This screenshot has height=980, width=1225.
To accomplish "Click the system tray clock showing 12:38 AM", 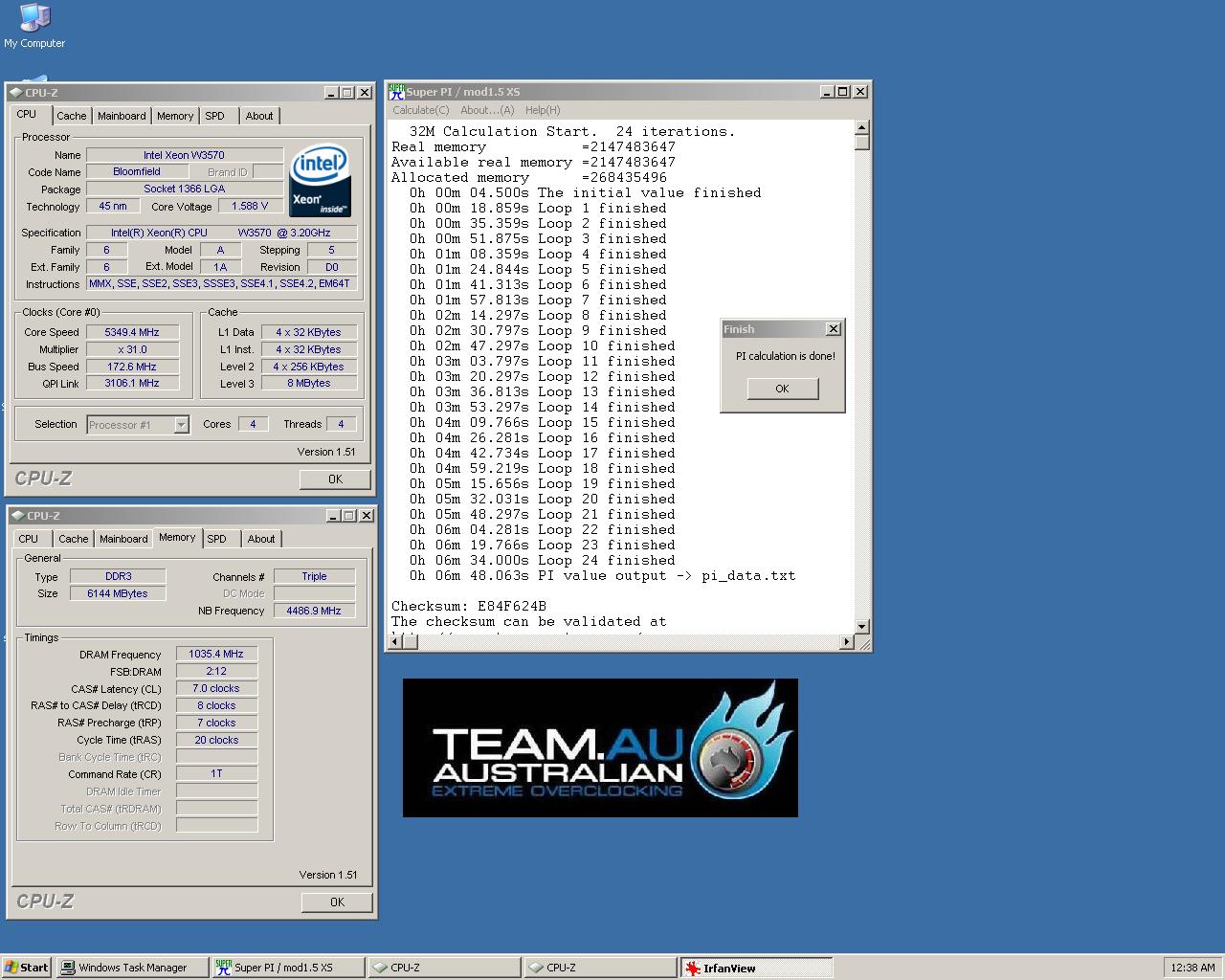I will coord(1192,968).
